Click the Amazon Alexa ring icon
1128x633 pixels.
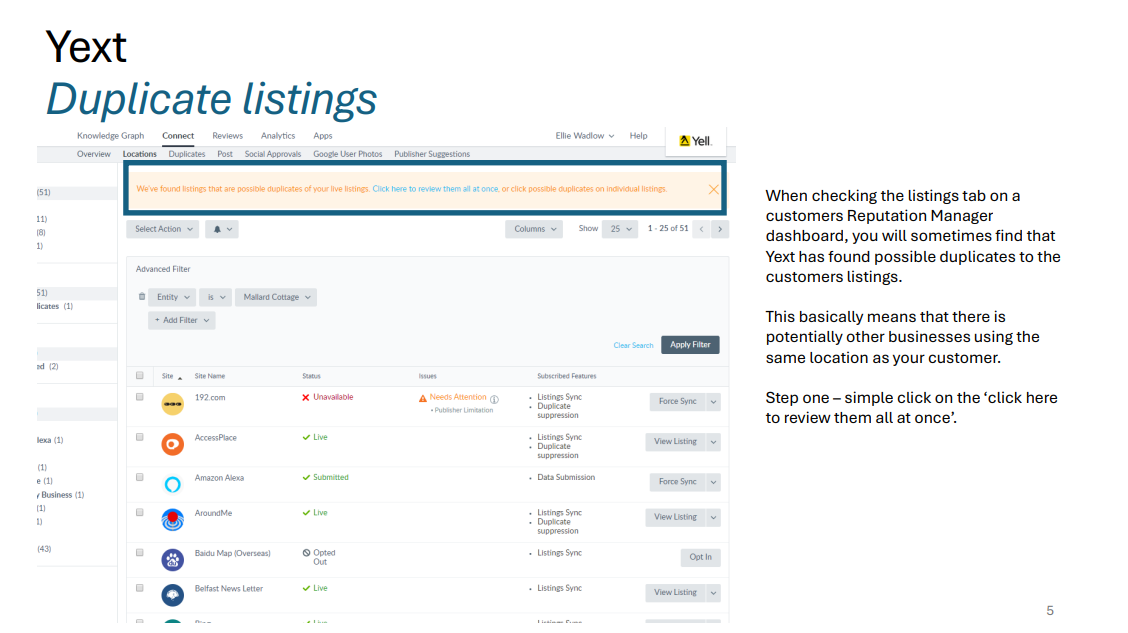172,484
